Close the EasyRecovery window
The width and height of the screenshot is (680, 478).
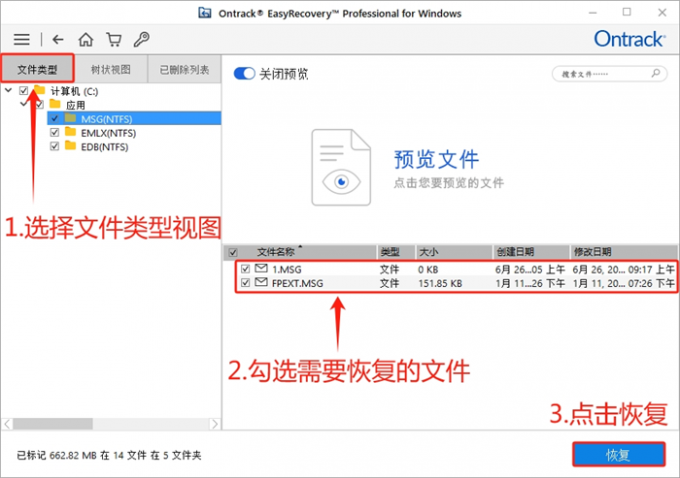[662, 13]
